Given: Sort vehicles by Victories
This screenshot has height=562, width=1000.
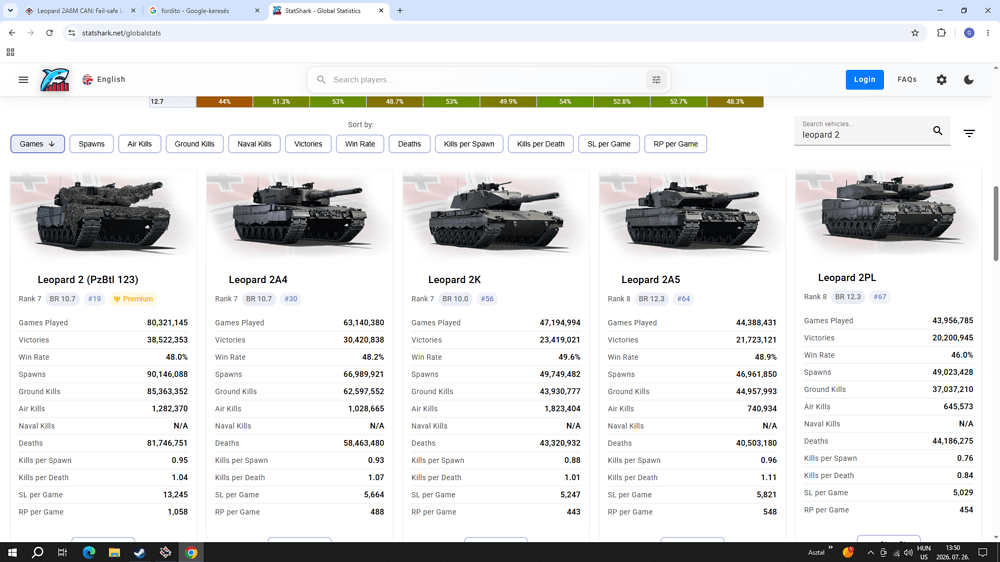Looking at the screenshot, I should point(308,144).
